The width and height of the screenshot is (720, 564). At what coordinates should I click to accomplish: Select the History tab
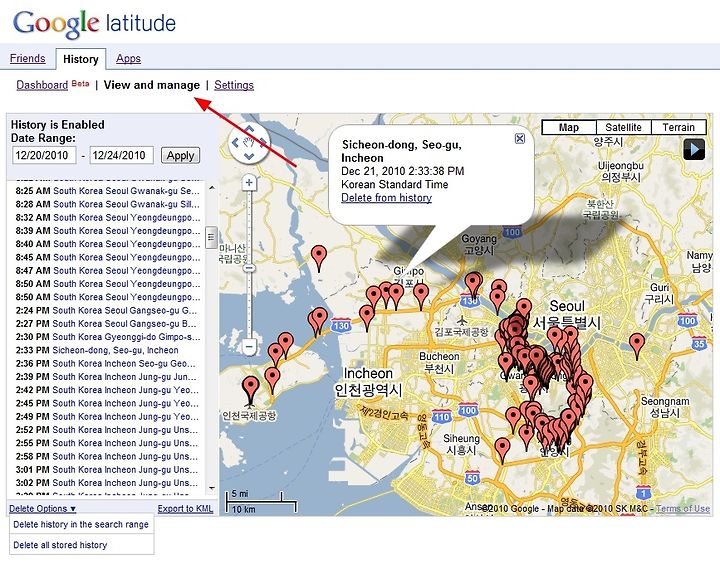81,59
